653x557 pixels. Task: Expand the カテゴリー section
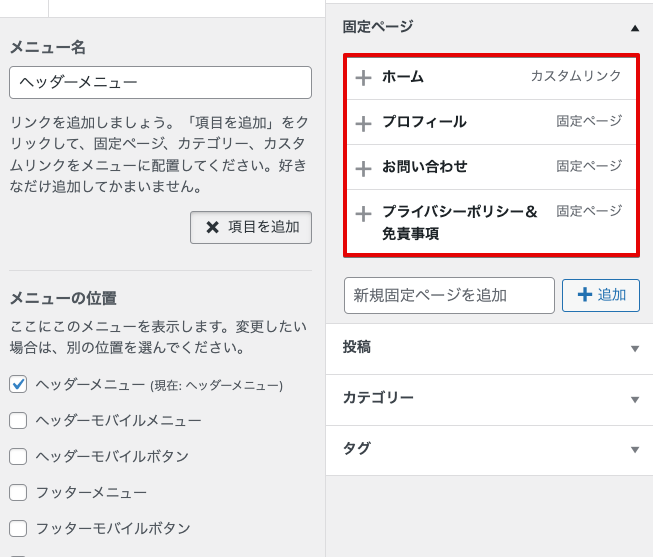coord(634,399)
